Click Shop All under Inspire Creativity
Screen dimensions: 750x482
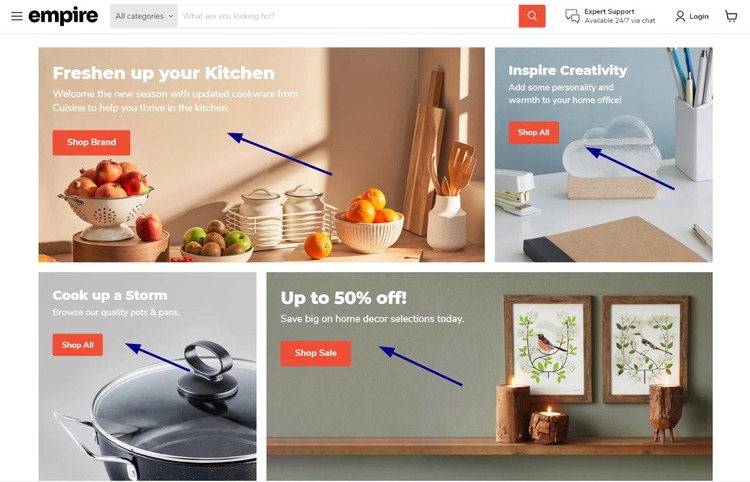533,132
